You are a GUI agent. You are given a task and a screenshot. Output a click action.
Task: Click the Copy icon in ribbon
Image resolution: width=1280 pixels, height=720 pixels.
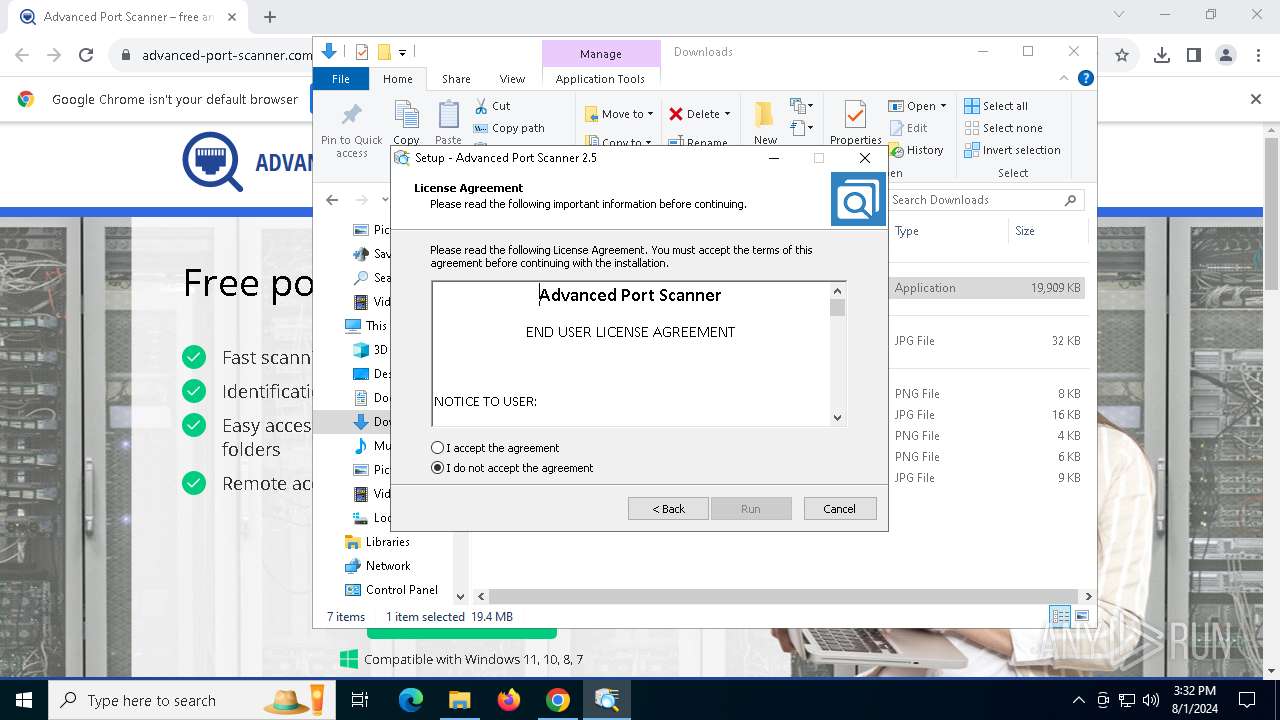[406, 115]
